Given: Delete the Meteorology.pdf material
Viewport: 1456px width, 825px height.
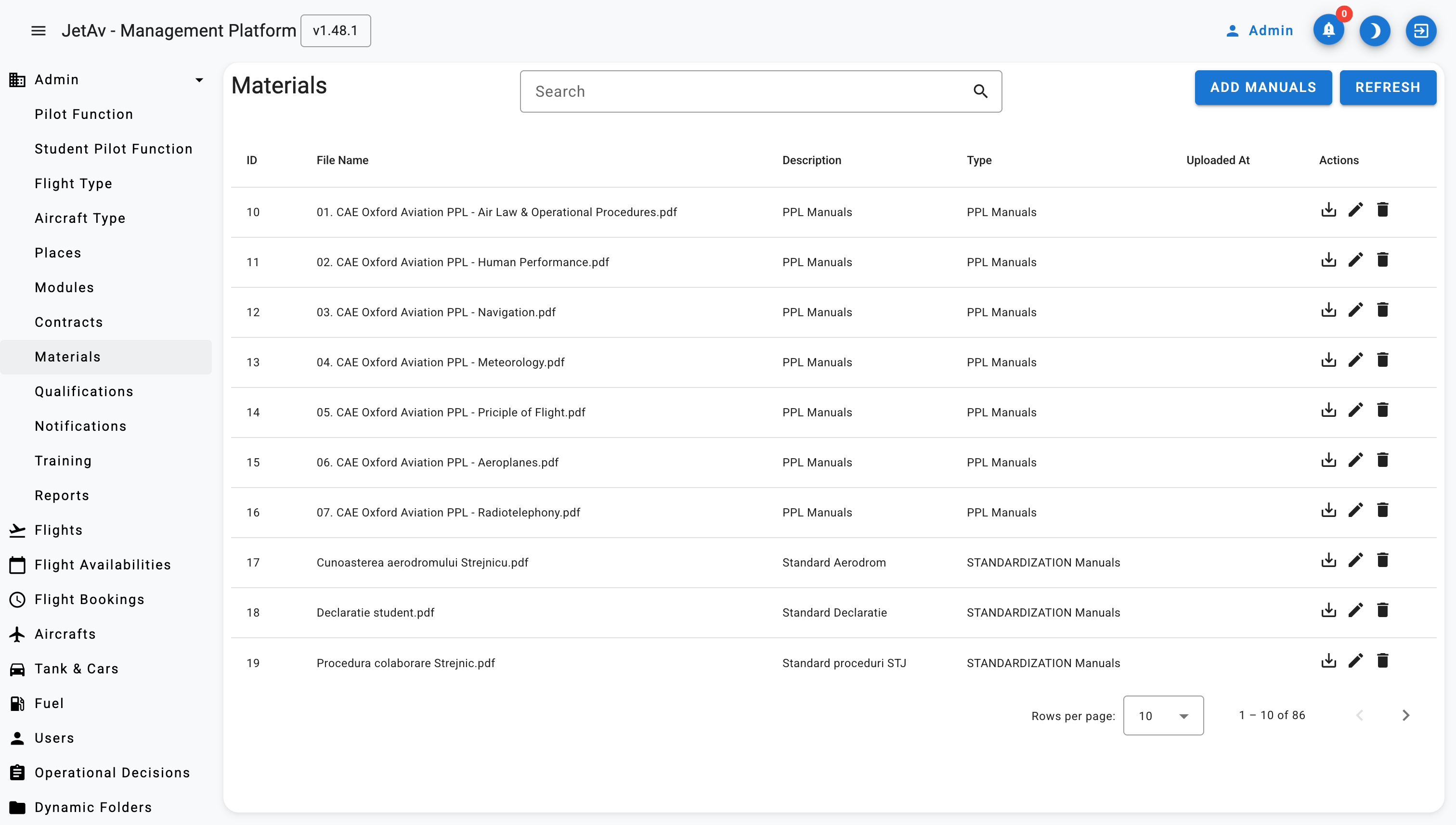Looking at the screenshot, I should click(1382, 361).
